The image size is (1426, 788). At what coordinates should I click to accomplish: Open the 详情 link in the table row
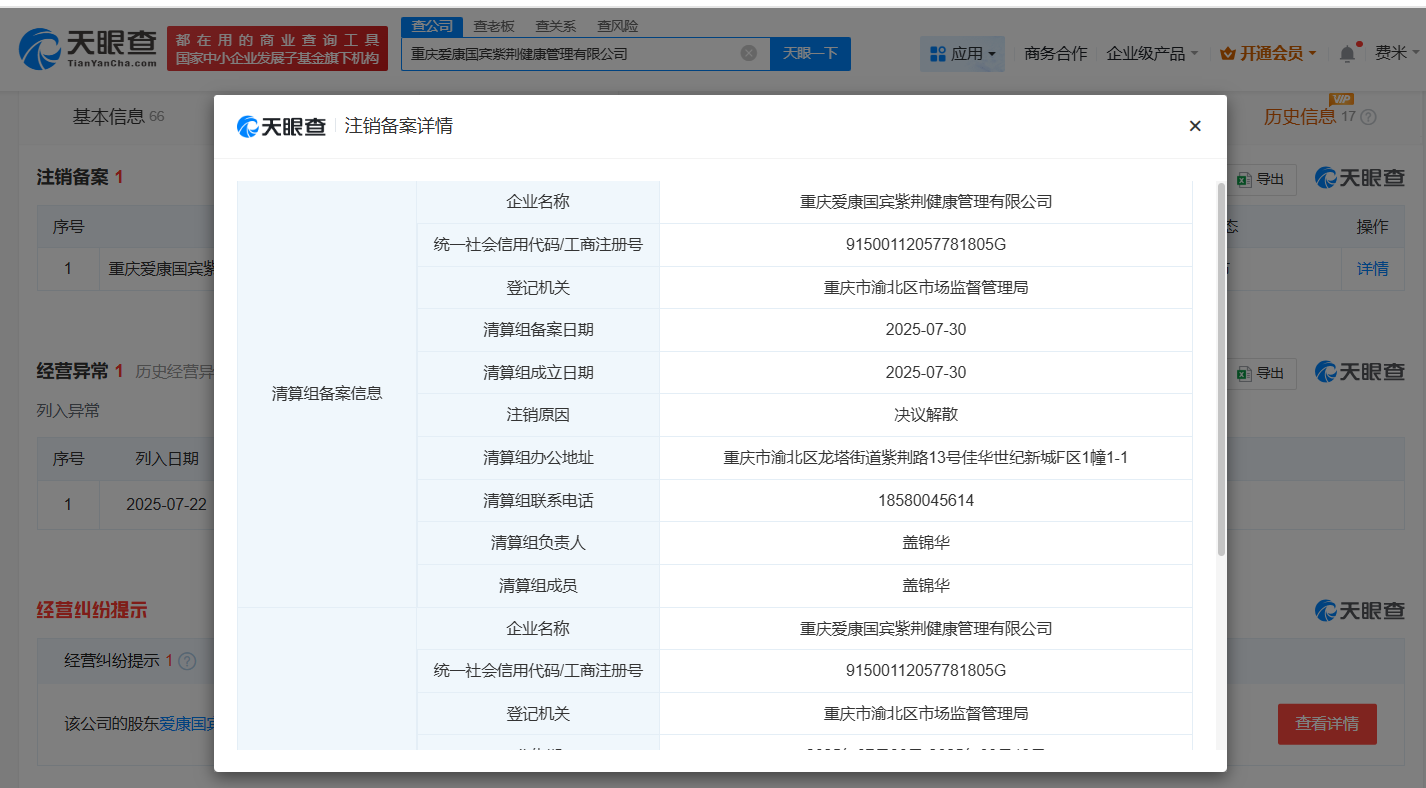[x=1372, y=268]
